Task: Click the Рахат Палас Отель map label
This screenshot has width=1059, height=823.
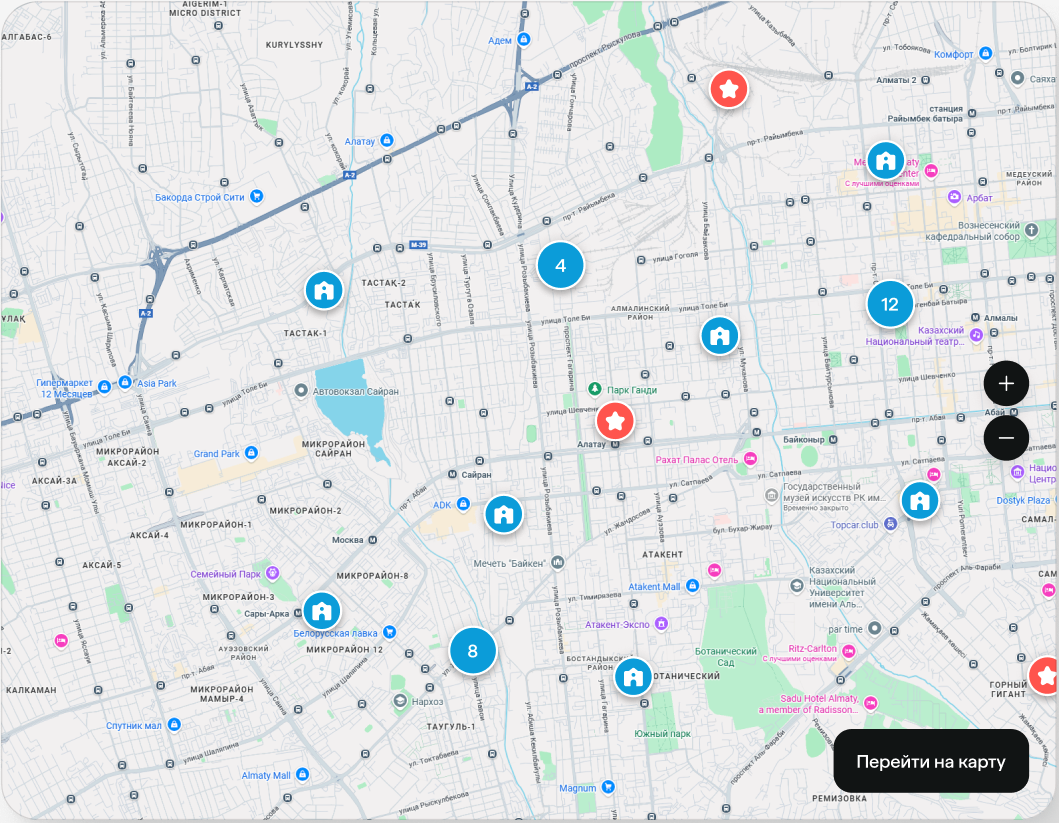Action: click(x=696, y=460)
